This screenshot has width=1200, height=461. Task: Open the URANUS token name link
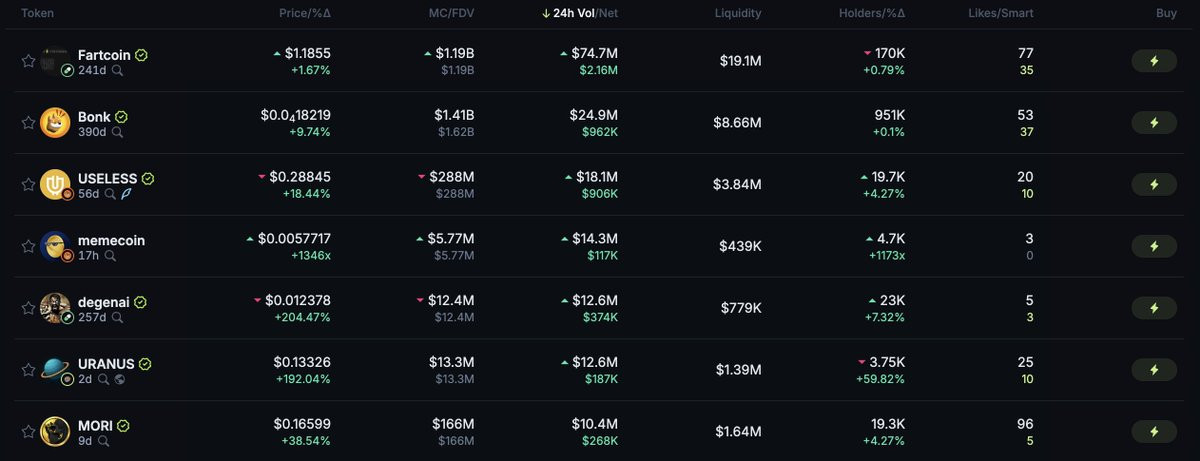(x=106, y=364)
